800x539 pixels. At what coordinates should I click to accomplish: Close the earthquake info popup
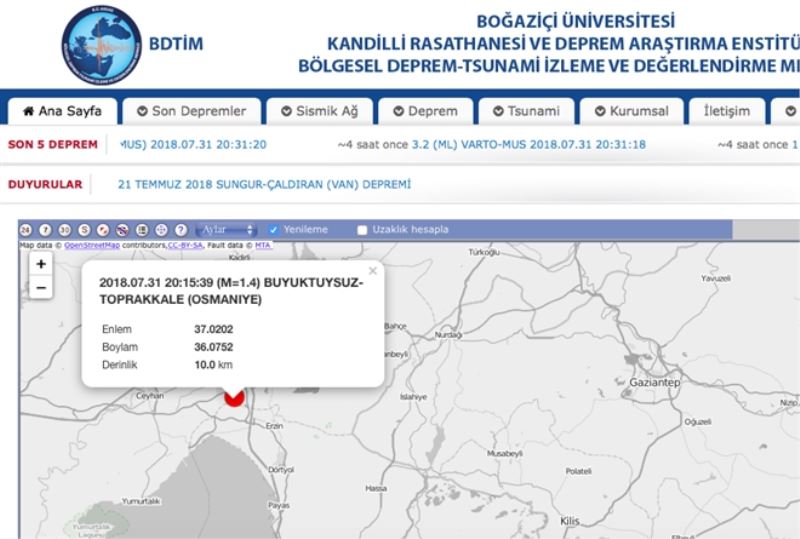[x=373, y=271]
